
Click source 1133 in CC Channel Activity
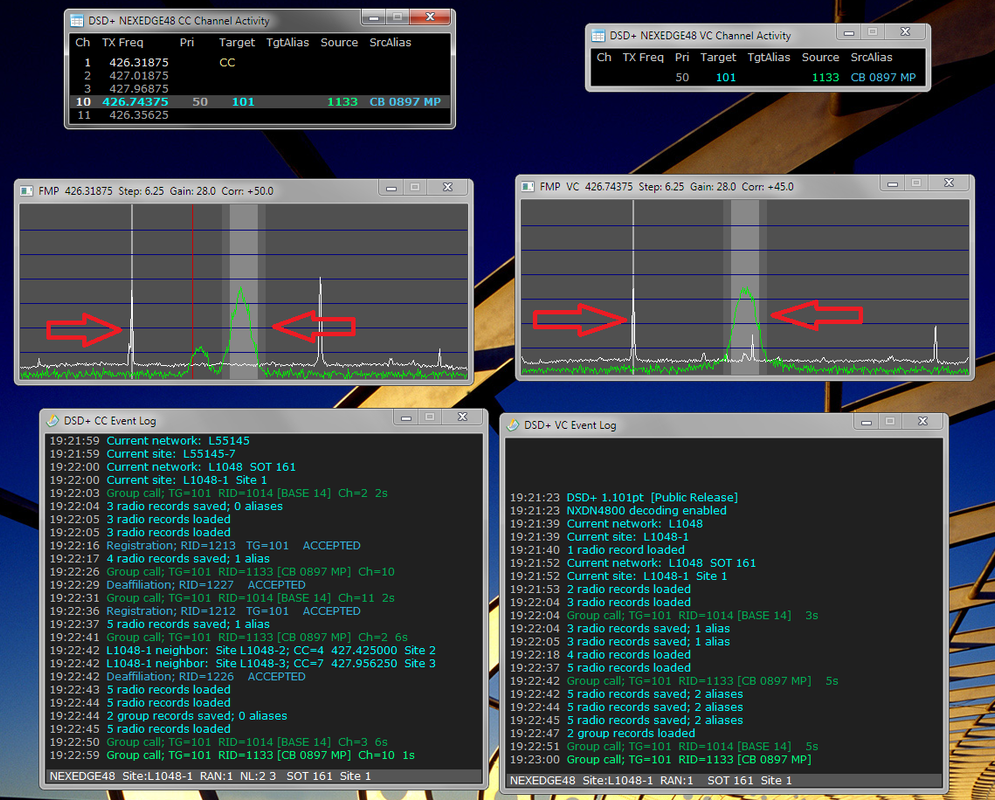pos(343,102)
